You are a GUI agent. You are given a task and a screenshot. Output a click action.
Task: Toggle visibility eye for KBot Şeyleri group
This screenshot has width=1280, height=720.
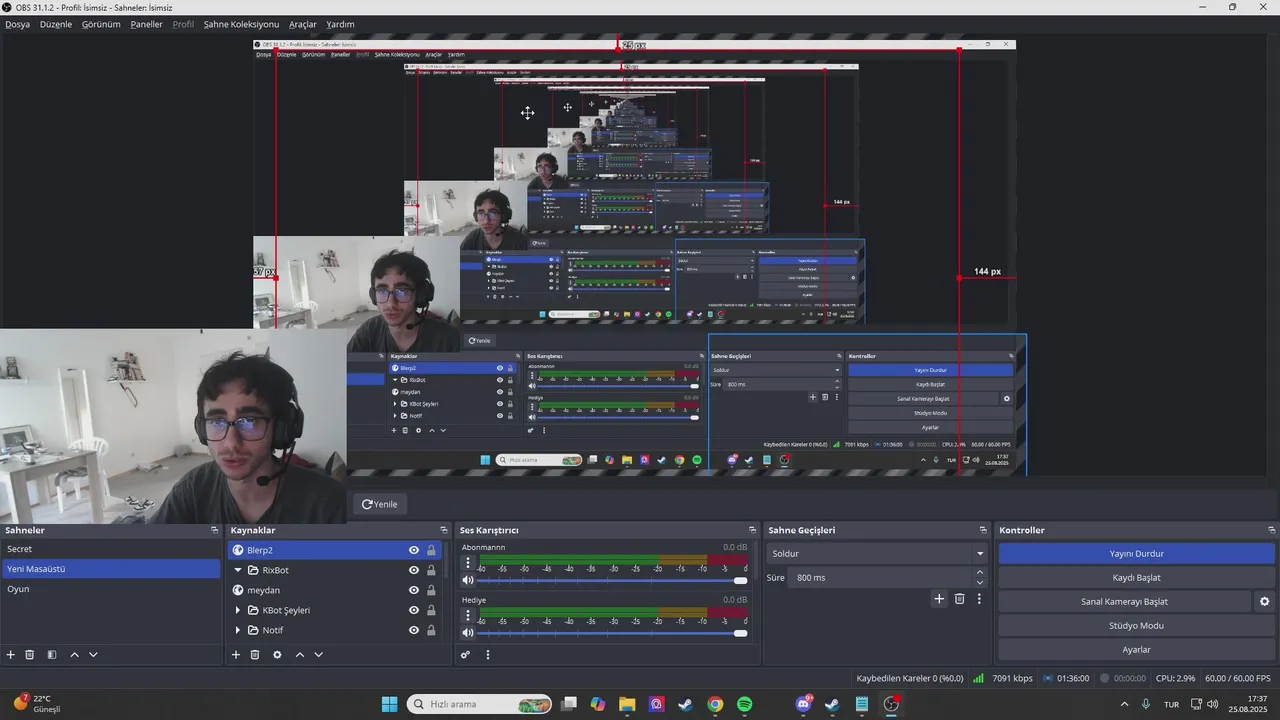(x=414, y=610)
